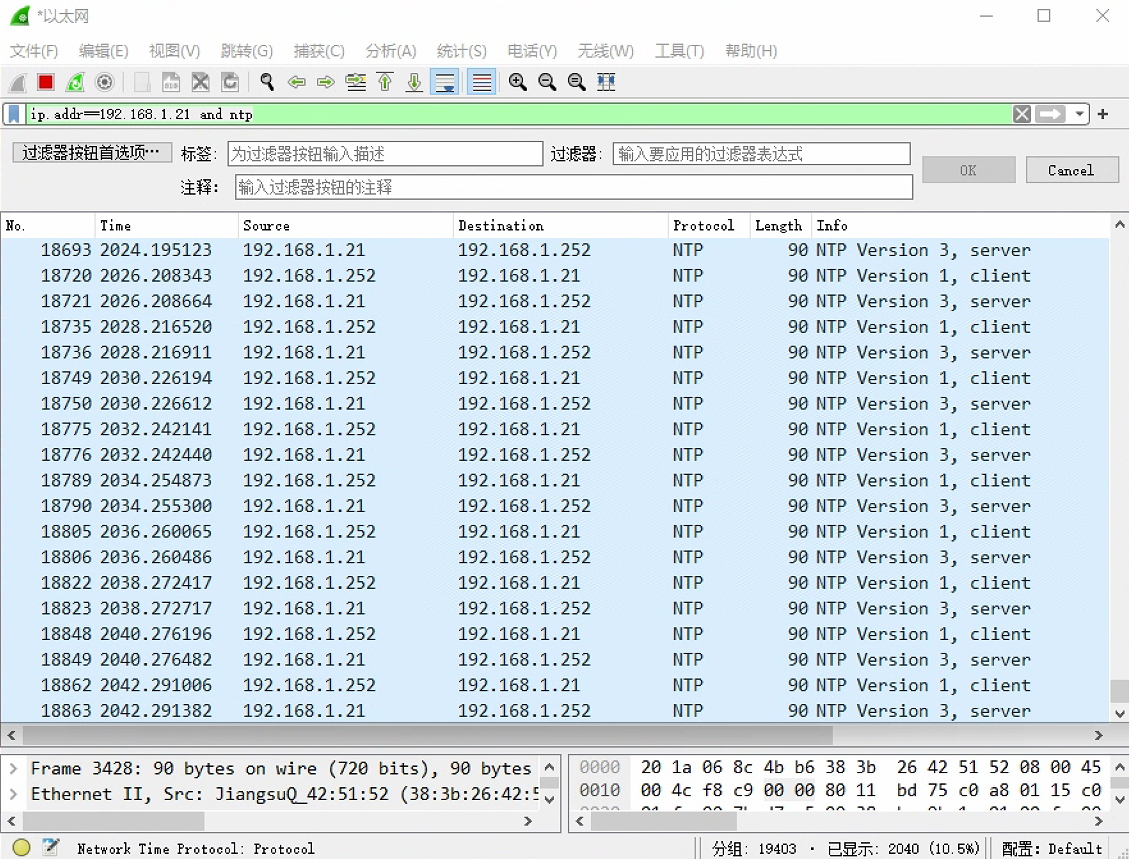Jump to the first packet
This screenshot has width=1129, height=859.
385,82
